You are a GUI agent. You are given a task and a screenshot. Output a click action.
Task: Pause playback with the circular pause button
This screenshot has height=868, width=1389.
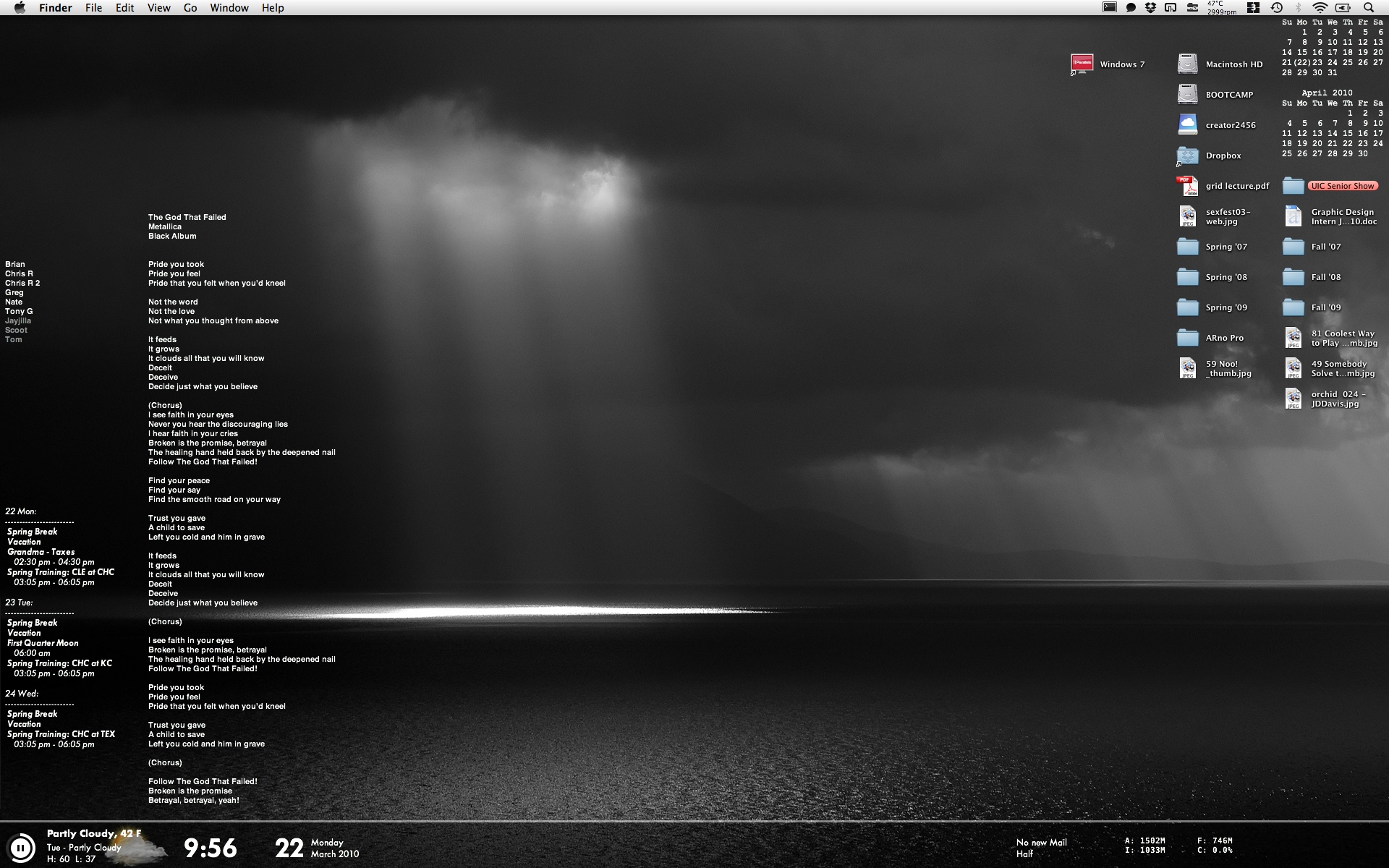[21, 847]
